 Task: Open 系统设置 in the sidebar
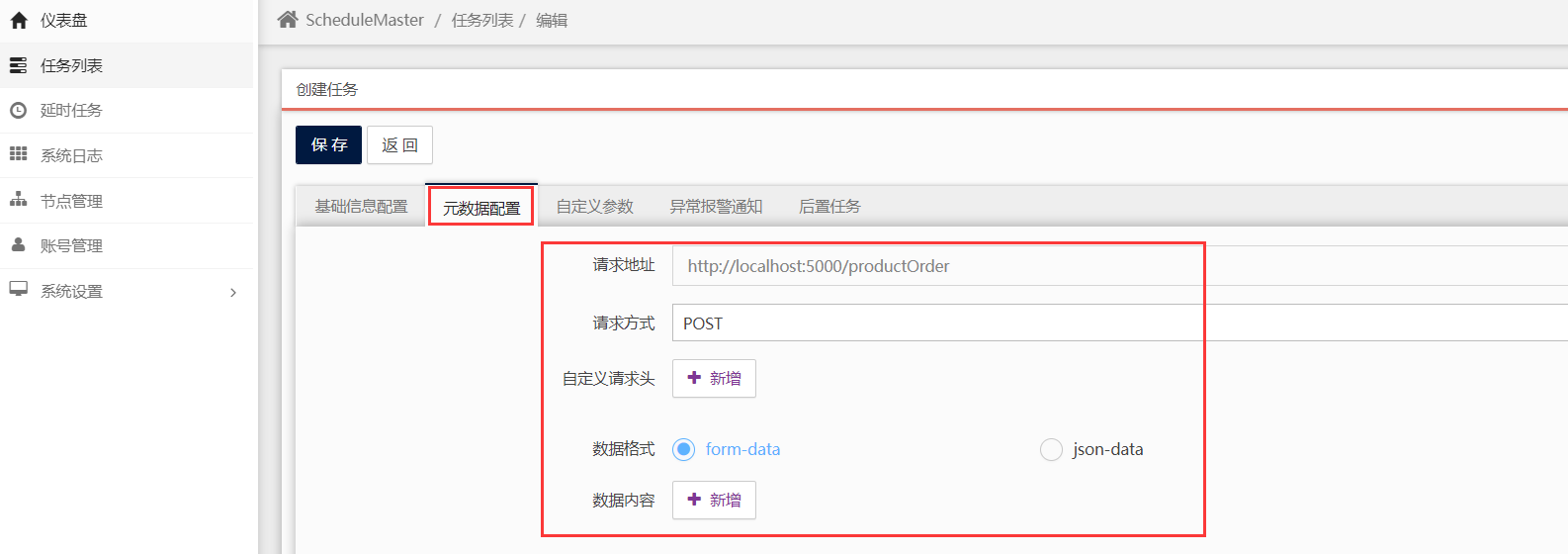[127, 291]
